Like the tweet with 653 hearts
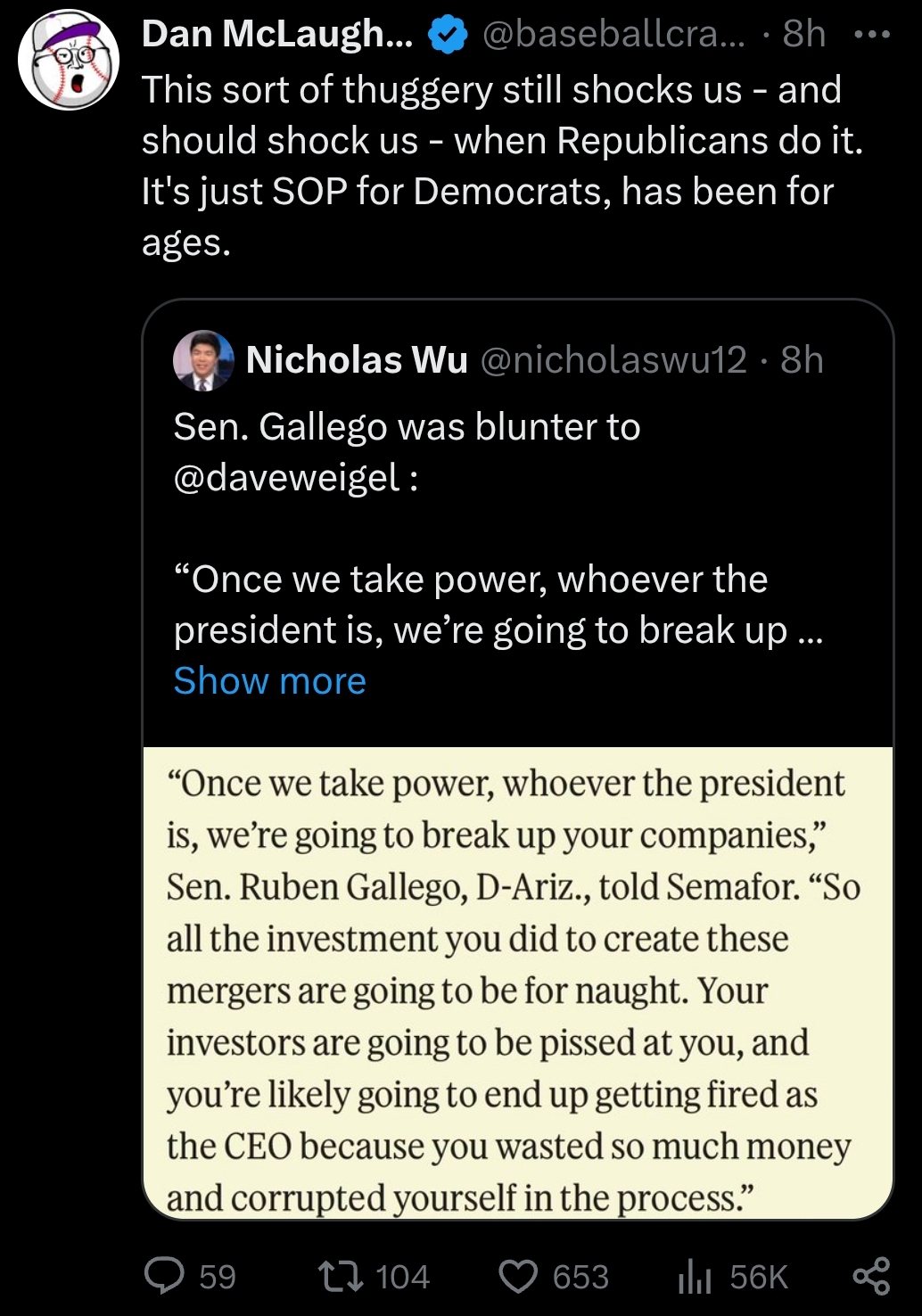 coord(518,1276)
